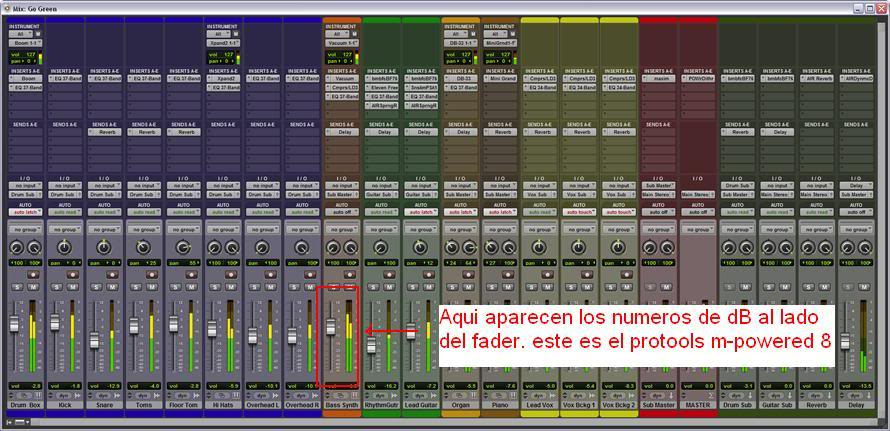This screenshot has height=431, width=890.
Task: Open Eleven Free insert on RhythmGutr
Action: (x=381, y=87)
